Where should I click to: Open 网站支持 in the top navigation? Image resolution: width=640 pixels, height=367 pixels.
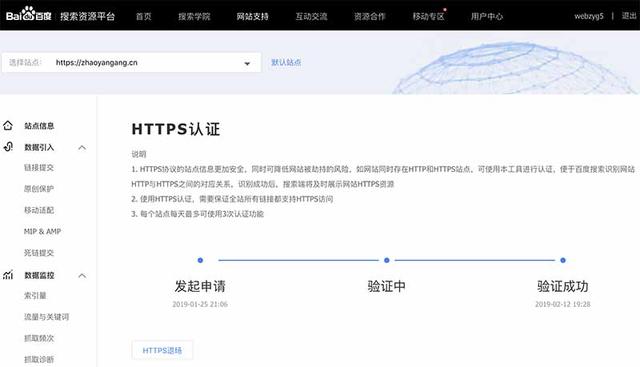[253, 16]
